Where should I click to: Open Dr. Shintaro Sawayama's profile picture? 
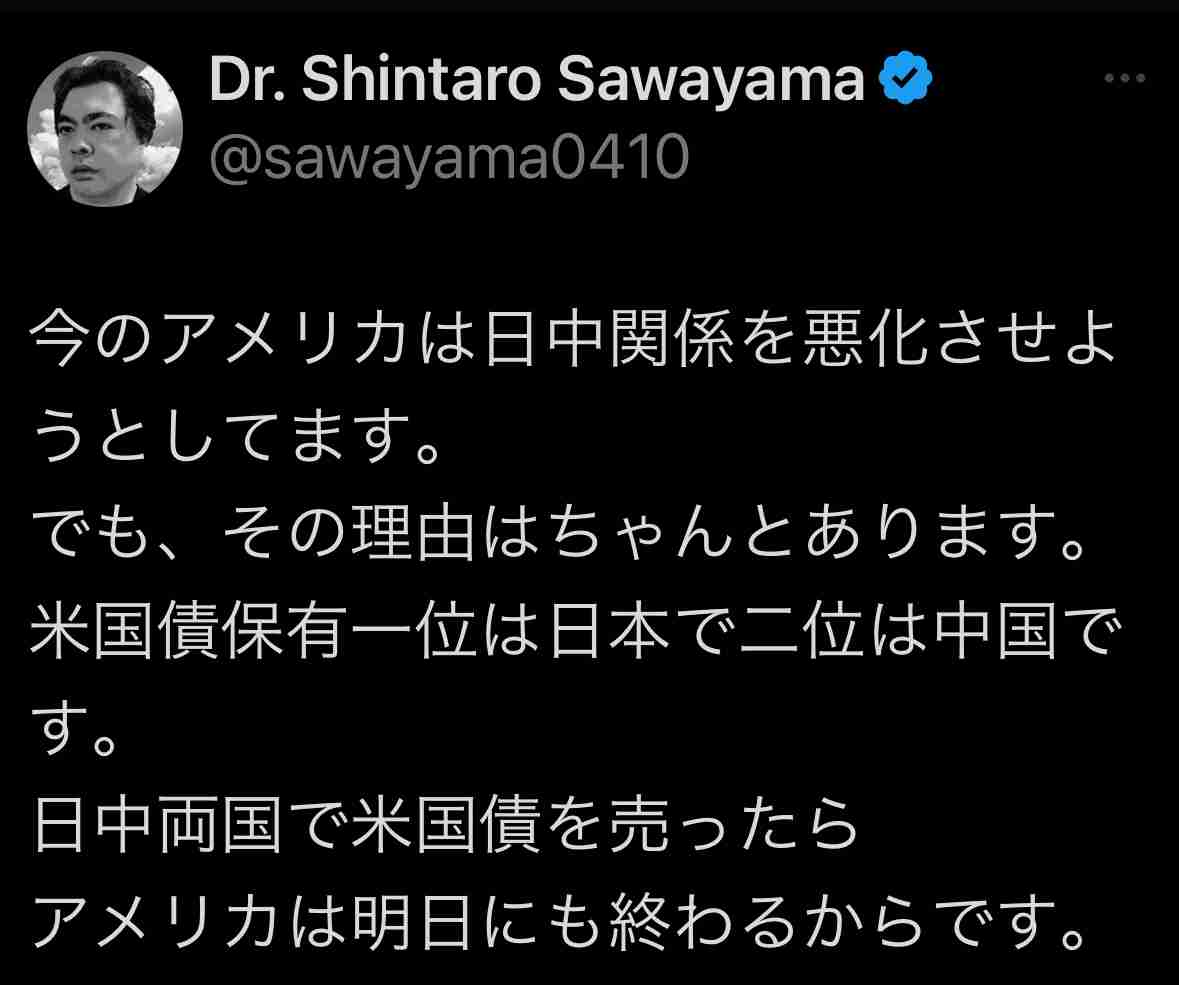tap(105, 129)
